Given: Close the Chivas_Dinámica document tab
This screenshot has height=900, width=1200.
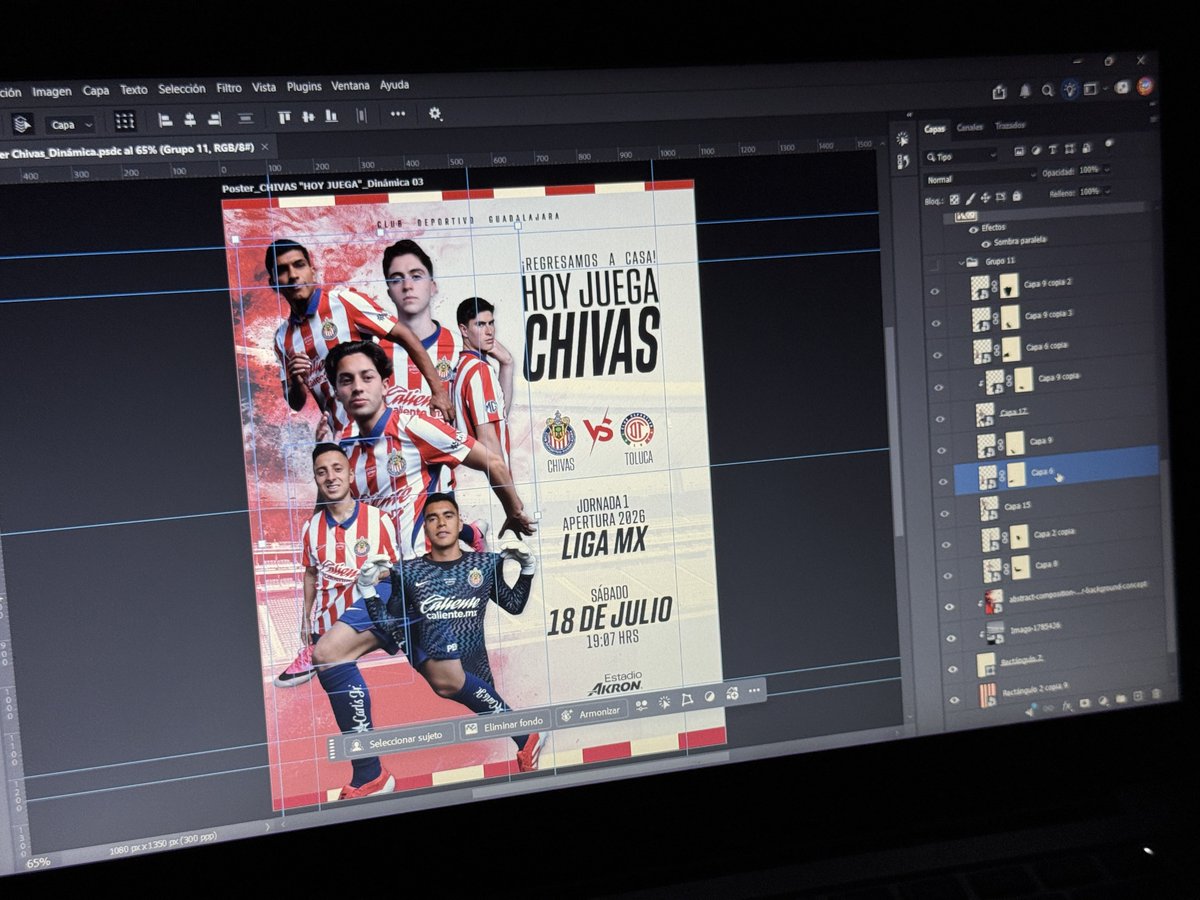Looking at the screenshot, I should (x=265, y=147).
